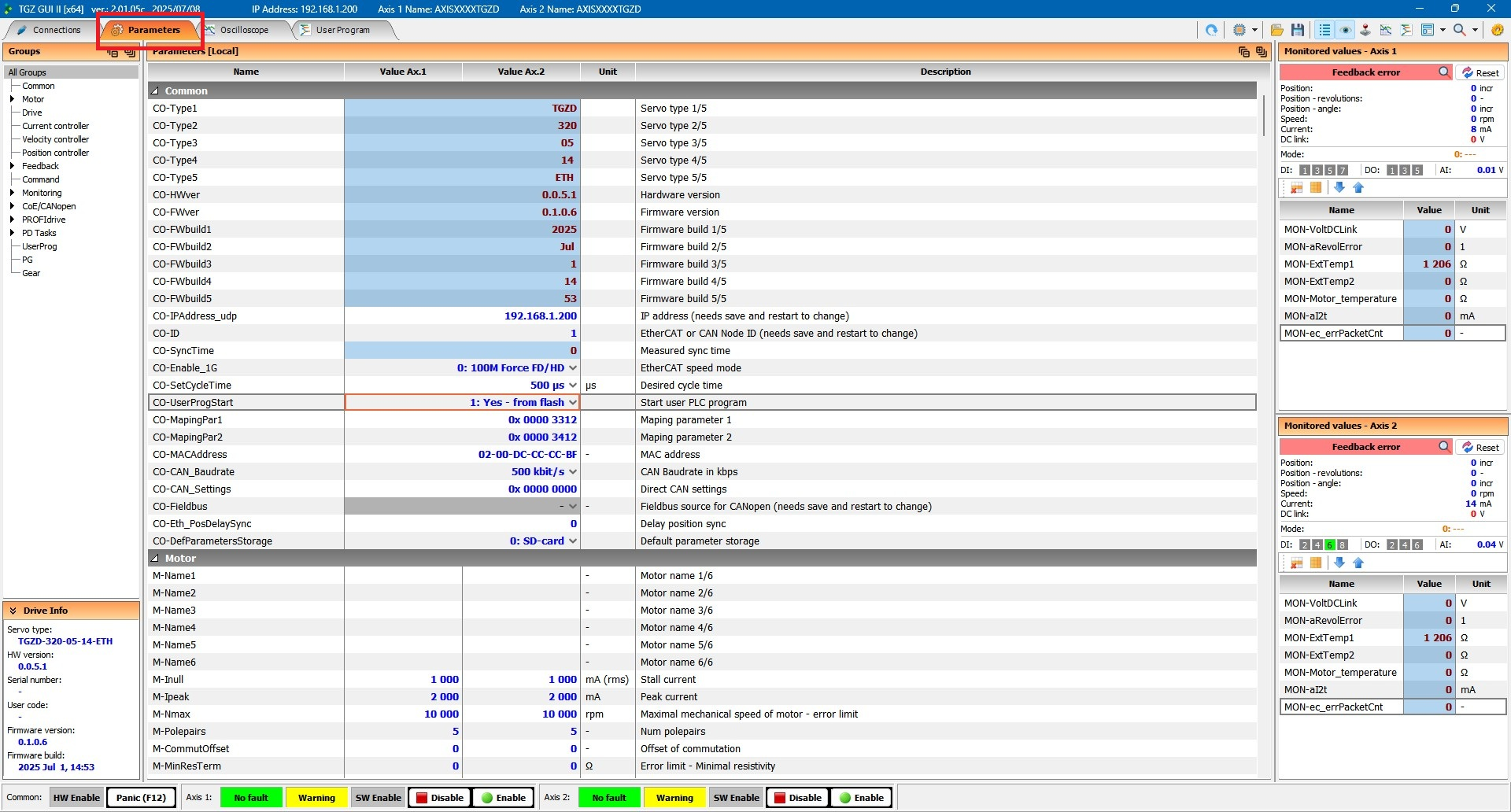Click the orange gear settings icon

click(1497, 30)
